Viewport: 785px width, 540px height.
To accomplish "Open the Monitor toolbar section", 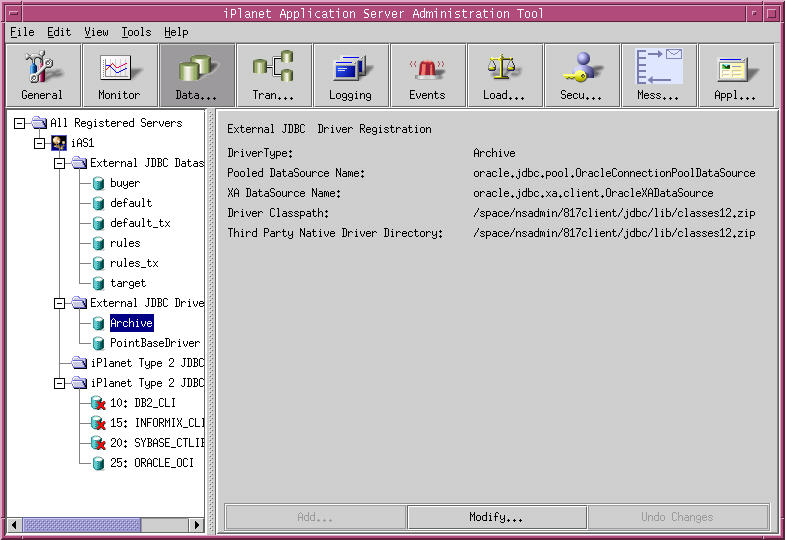I will point(120,75).
